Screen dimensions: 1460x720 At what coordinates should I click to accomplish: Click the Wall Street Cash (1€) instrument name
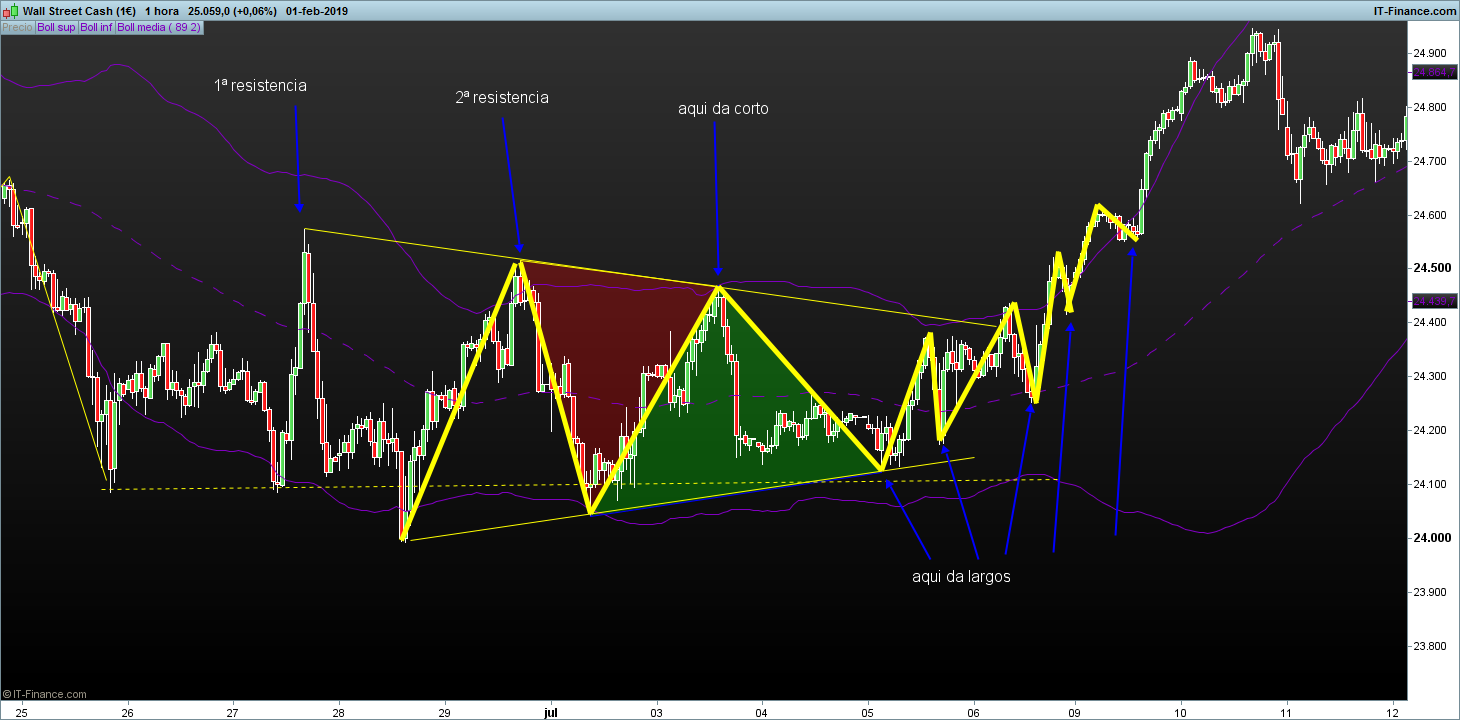tap(79, 10)
